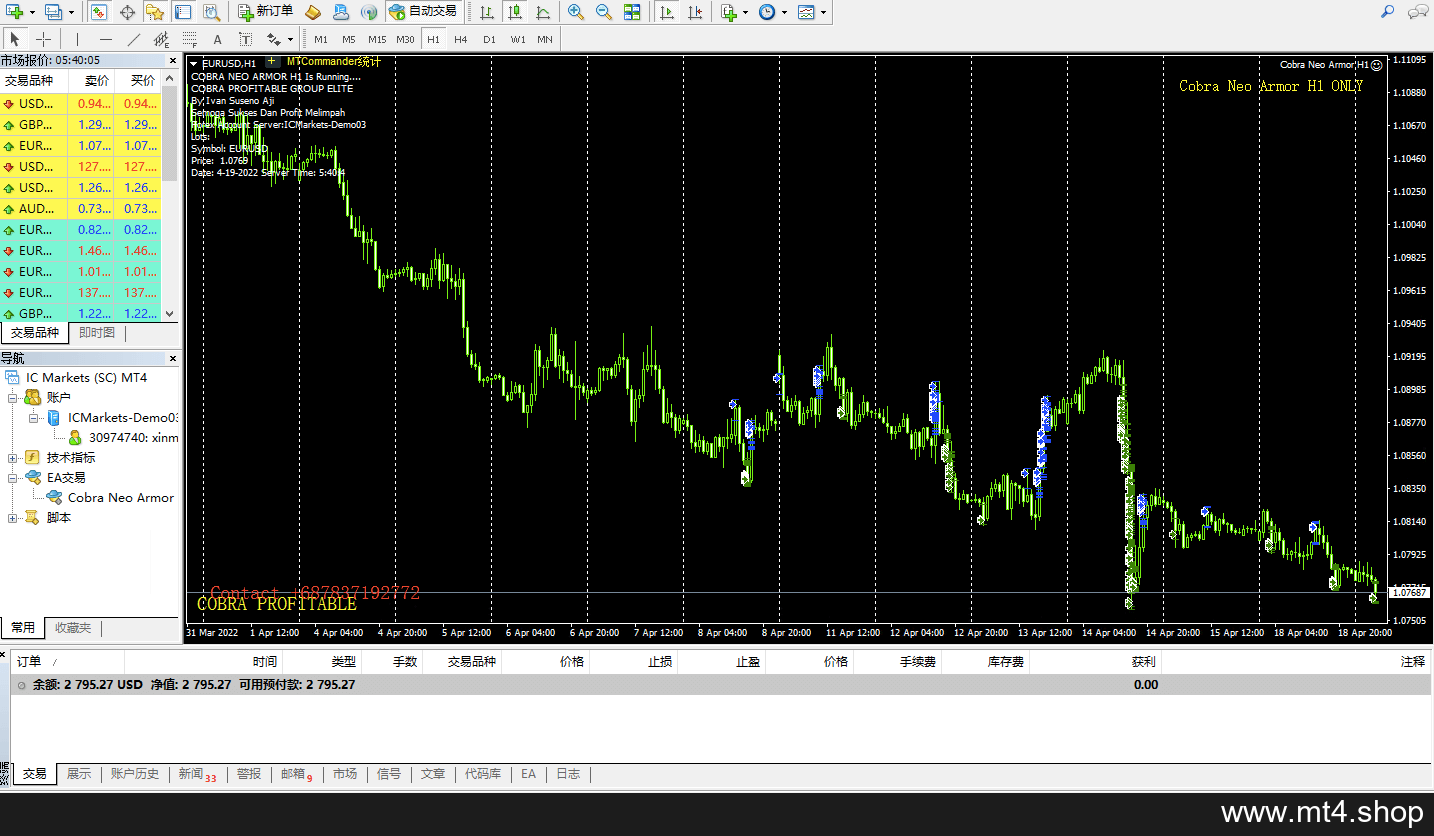Select the text label tool
The height and width of the screenshot is (836, 1434).
(x=245, y=39)
